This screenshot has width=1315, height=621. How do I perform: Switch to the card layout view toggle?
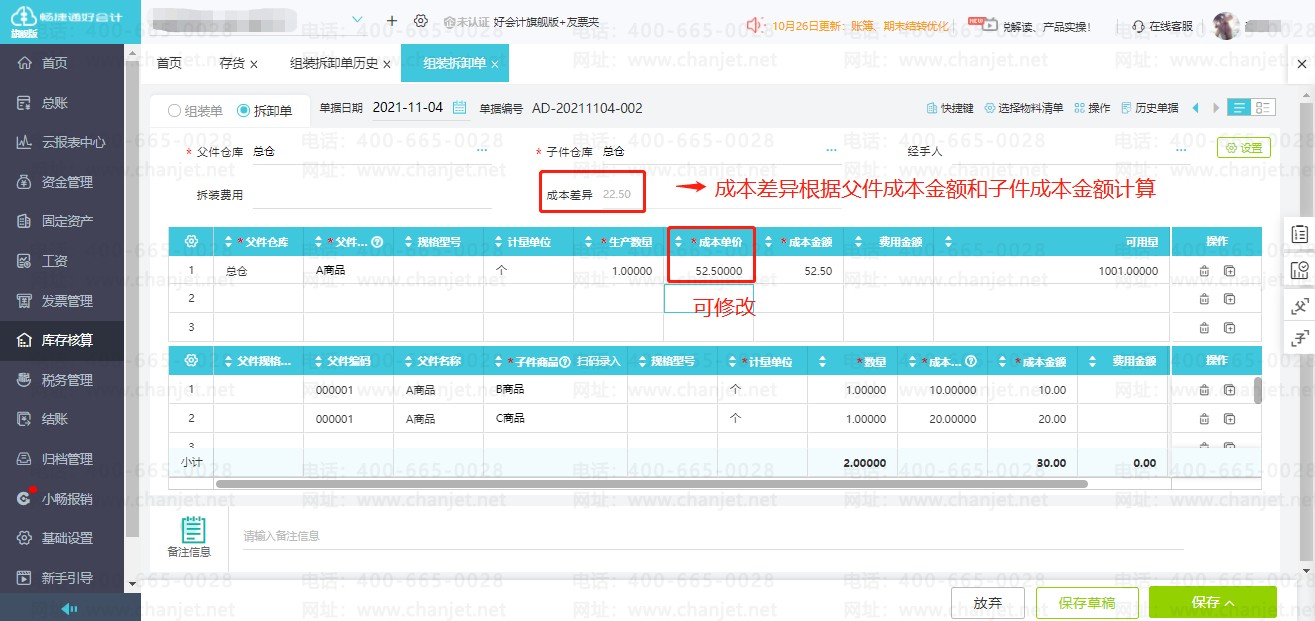pos(1264,108)
